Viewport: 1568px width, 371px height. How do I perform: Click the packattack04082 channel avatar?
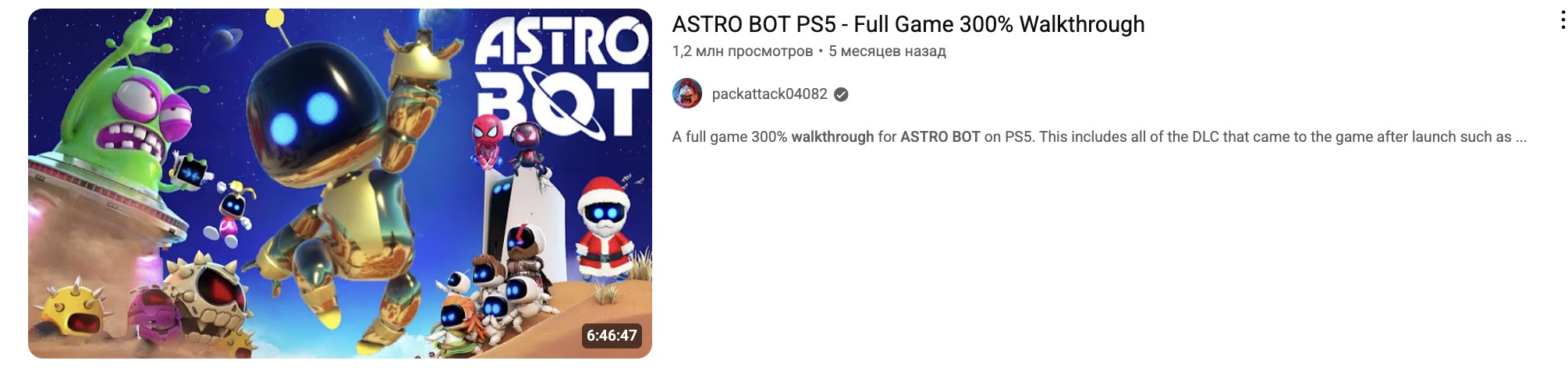pyautogui.click(x=687, y=94)
